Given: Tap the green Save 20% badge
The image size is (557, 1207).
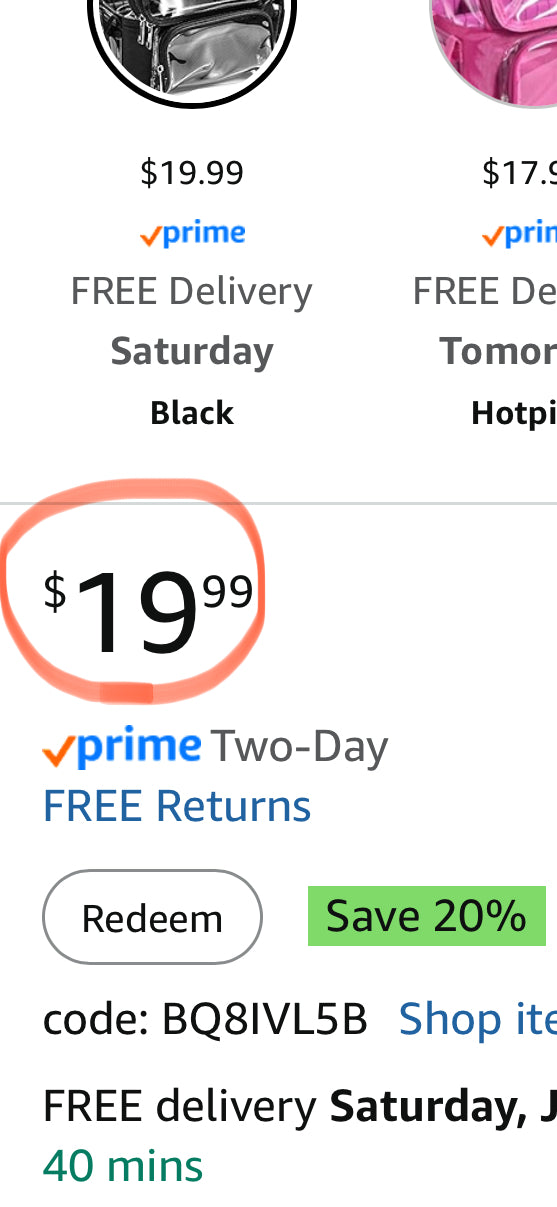Looking at the screenshot, I should tap(426, 916).
